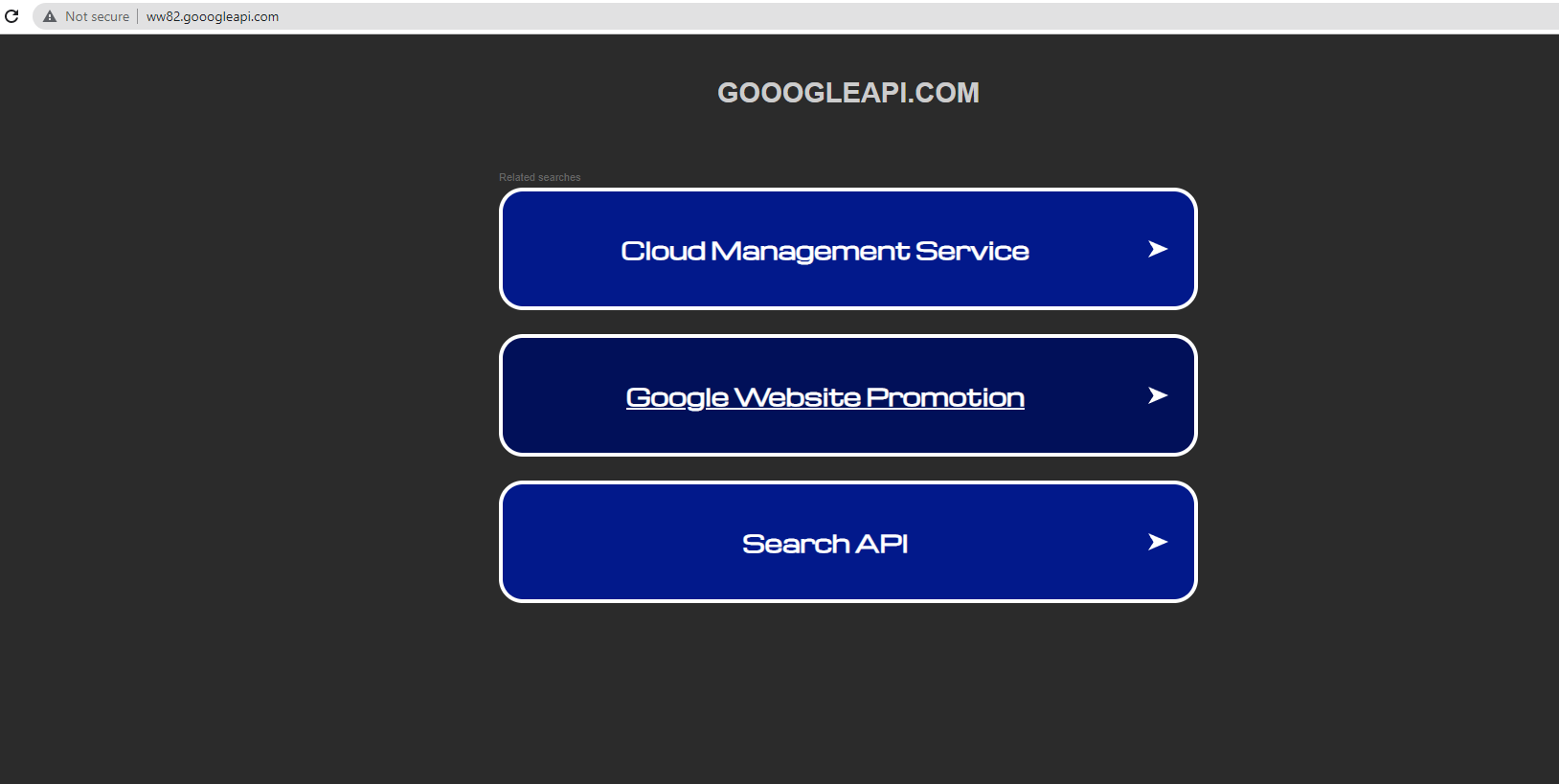The width and height of the screenshot is (1559, 784).
Task: Click the arrow on the Search API card
Action: point(1157,542)
